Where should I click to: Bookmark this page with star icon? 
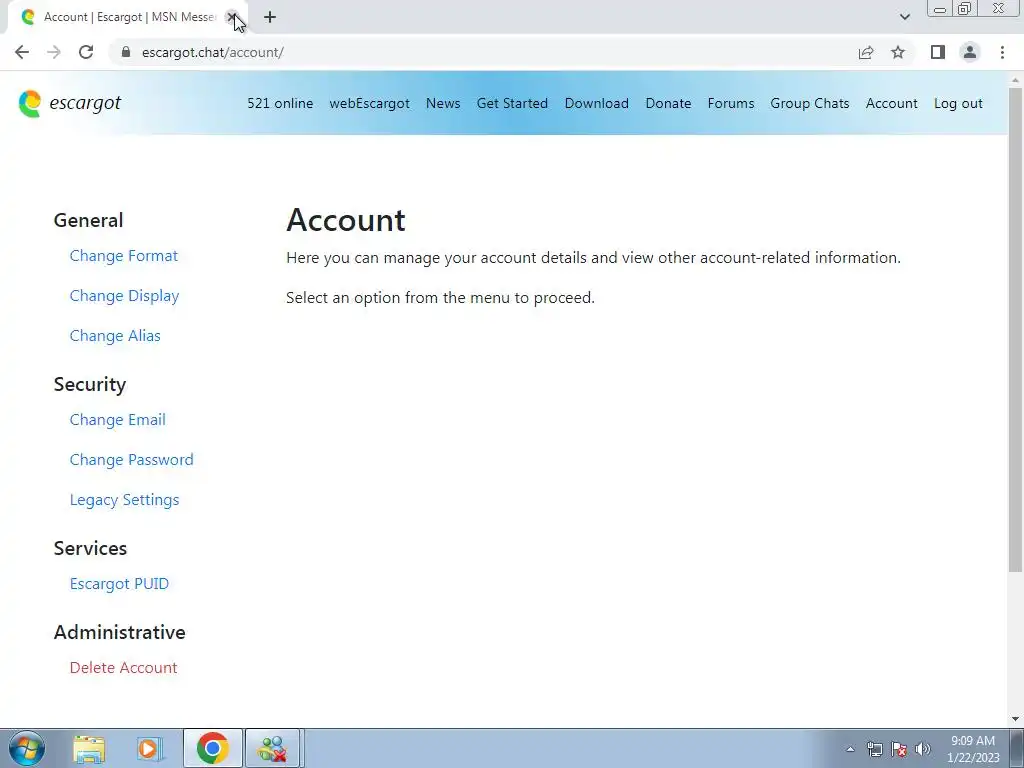point(898,52)
